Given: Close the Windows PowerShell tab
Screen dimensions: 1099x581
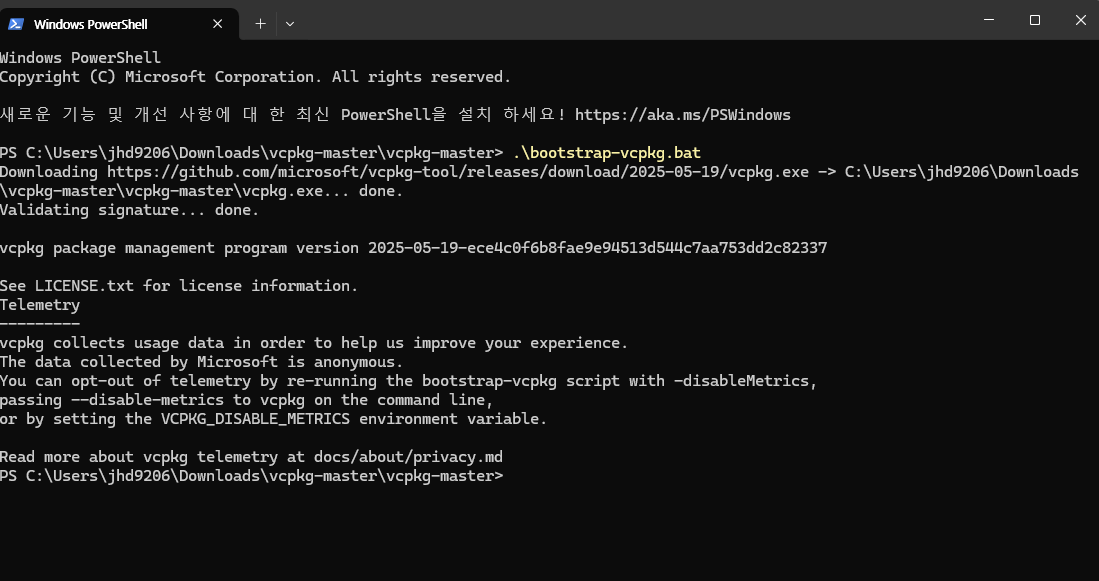Looking at the screenshot, I should pyautogui.click(x=217, y=24).
